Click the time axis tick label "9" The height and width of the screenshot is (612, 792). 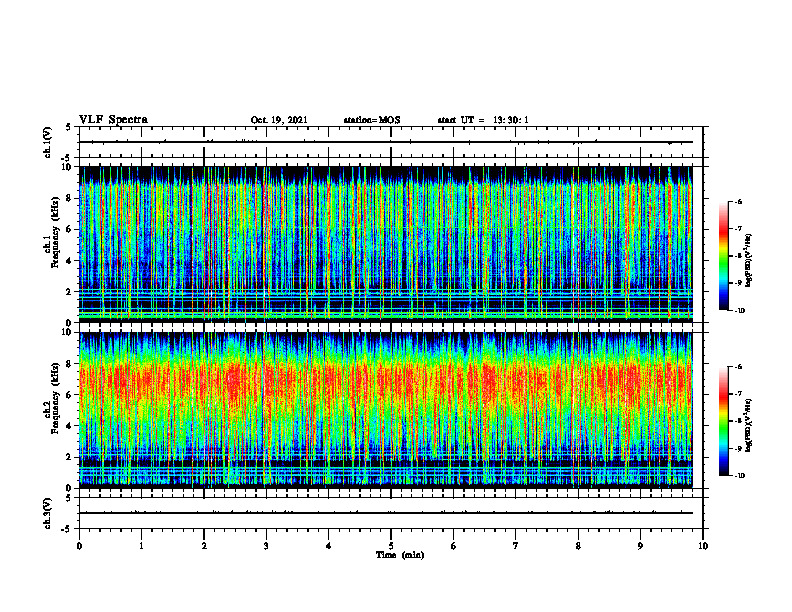coord(640,546)
